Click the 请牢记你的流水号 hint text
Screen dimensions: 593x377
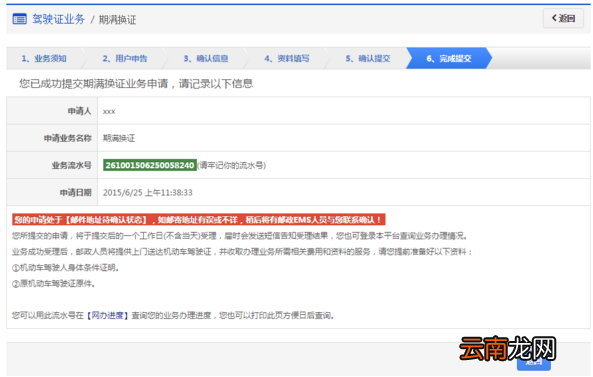click(x=231, y=165)
